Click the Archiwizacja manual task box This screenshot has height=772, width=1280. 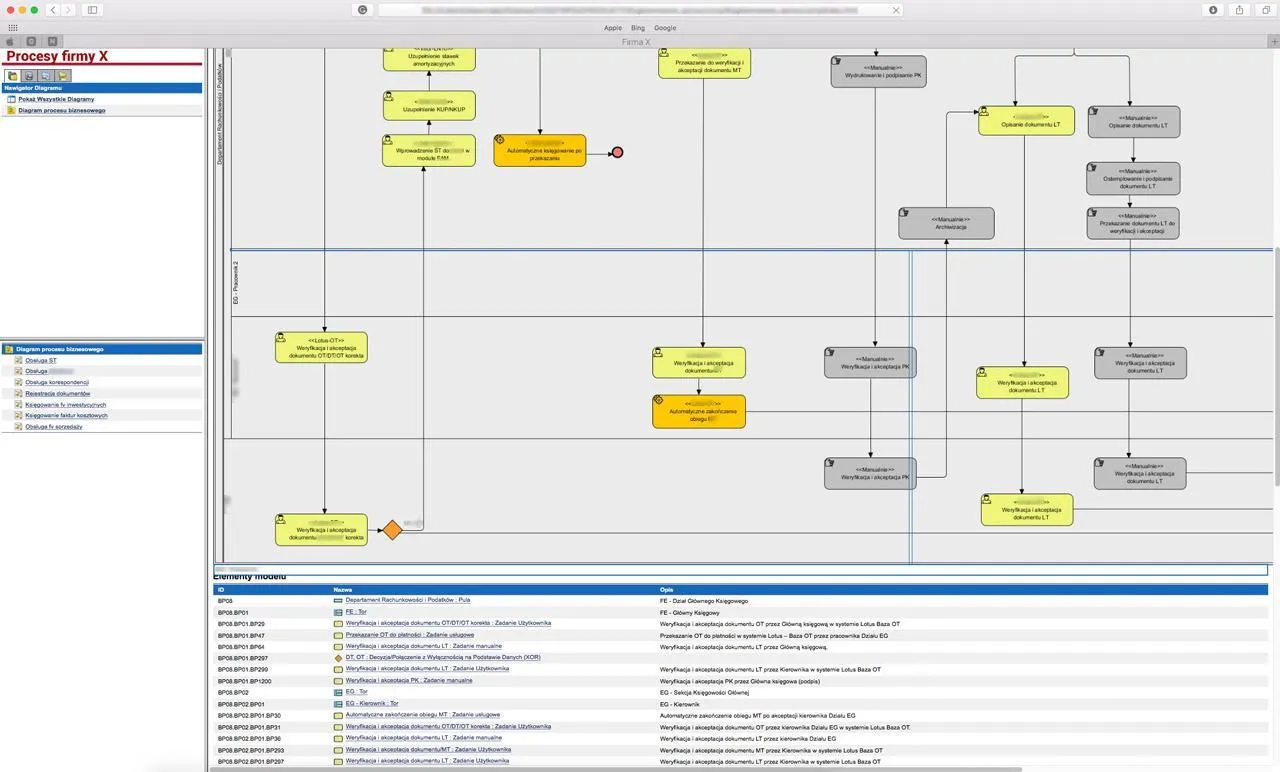point(946,223)
